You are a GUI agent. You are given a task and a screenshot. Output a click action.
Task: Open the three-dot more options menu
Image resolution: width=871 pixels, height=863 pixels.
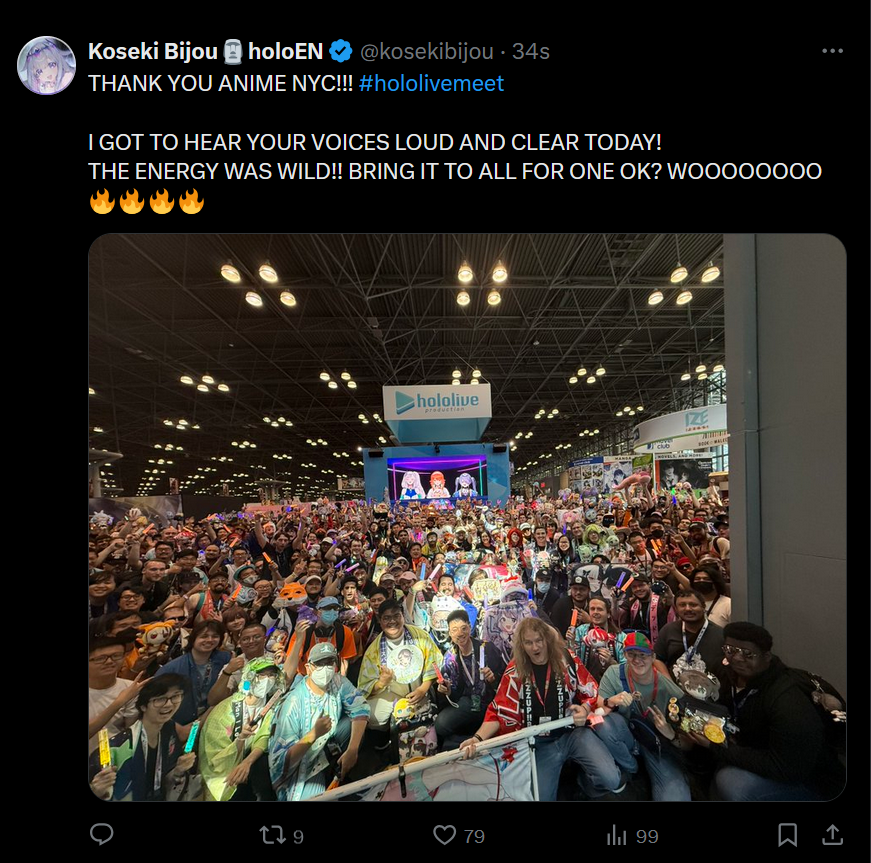pos(832,51)
